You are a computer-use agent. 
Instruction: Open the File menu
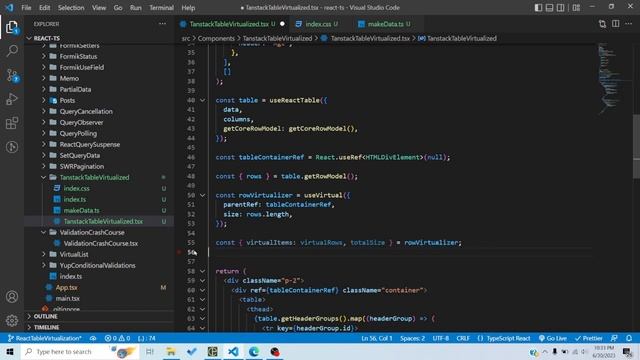coord(26,8)
